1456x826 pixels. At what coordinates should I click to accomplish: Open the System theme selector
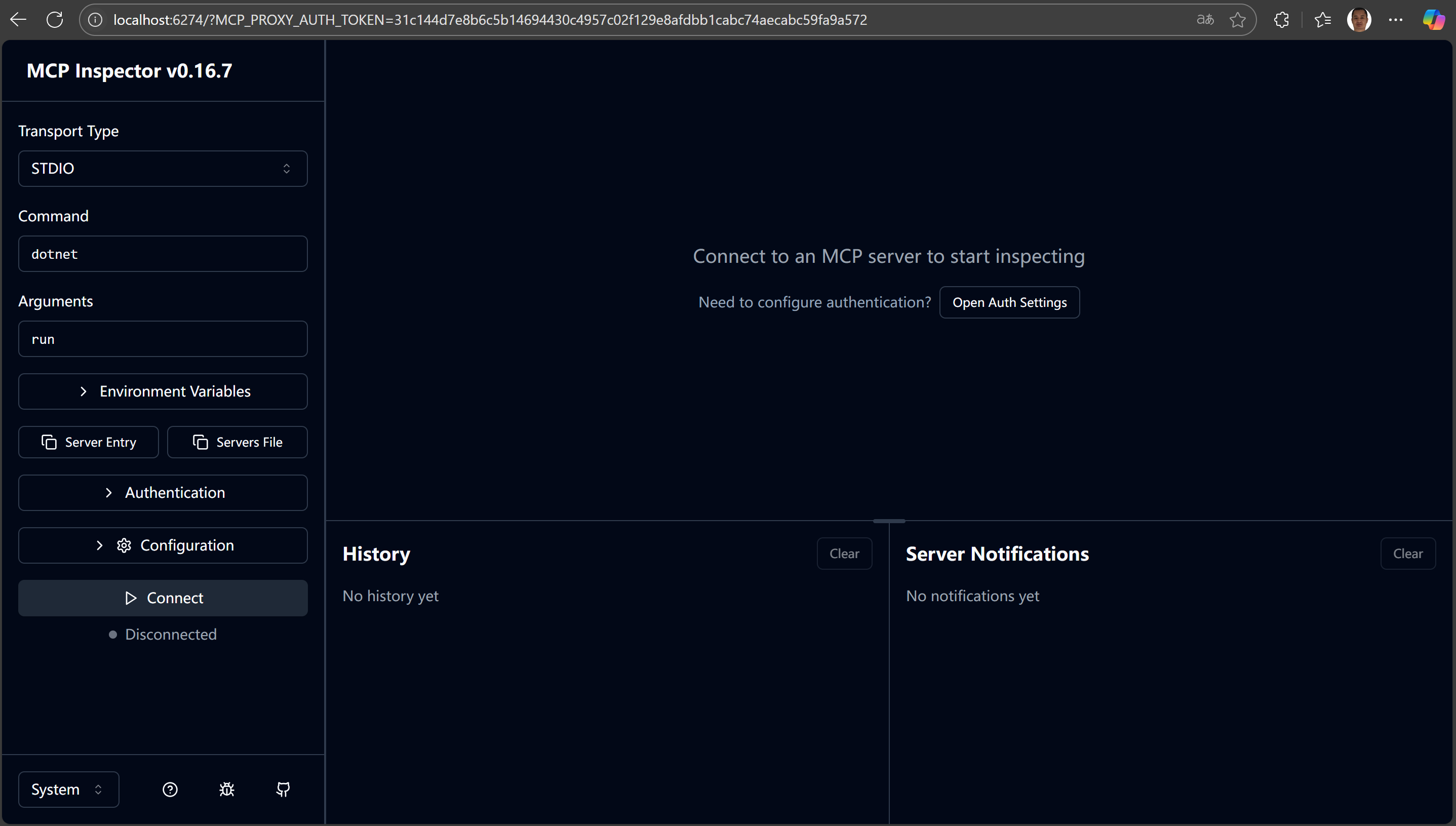click(68, 789)
